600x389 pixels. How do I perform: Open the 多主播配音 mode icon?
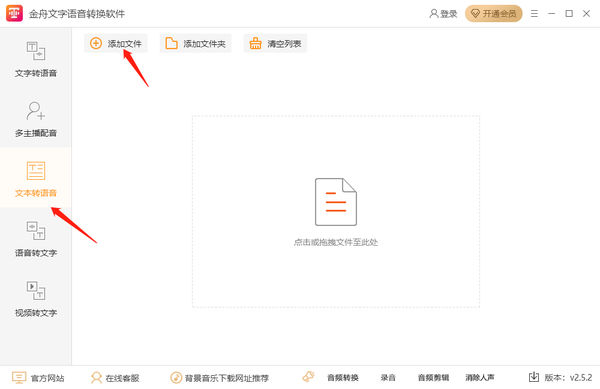[x=36, y=111]
